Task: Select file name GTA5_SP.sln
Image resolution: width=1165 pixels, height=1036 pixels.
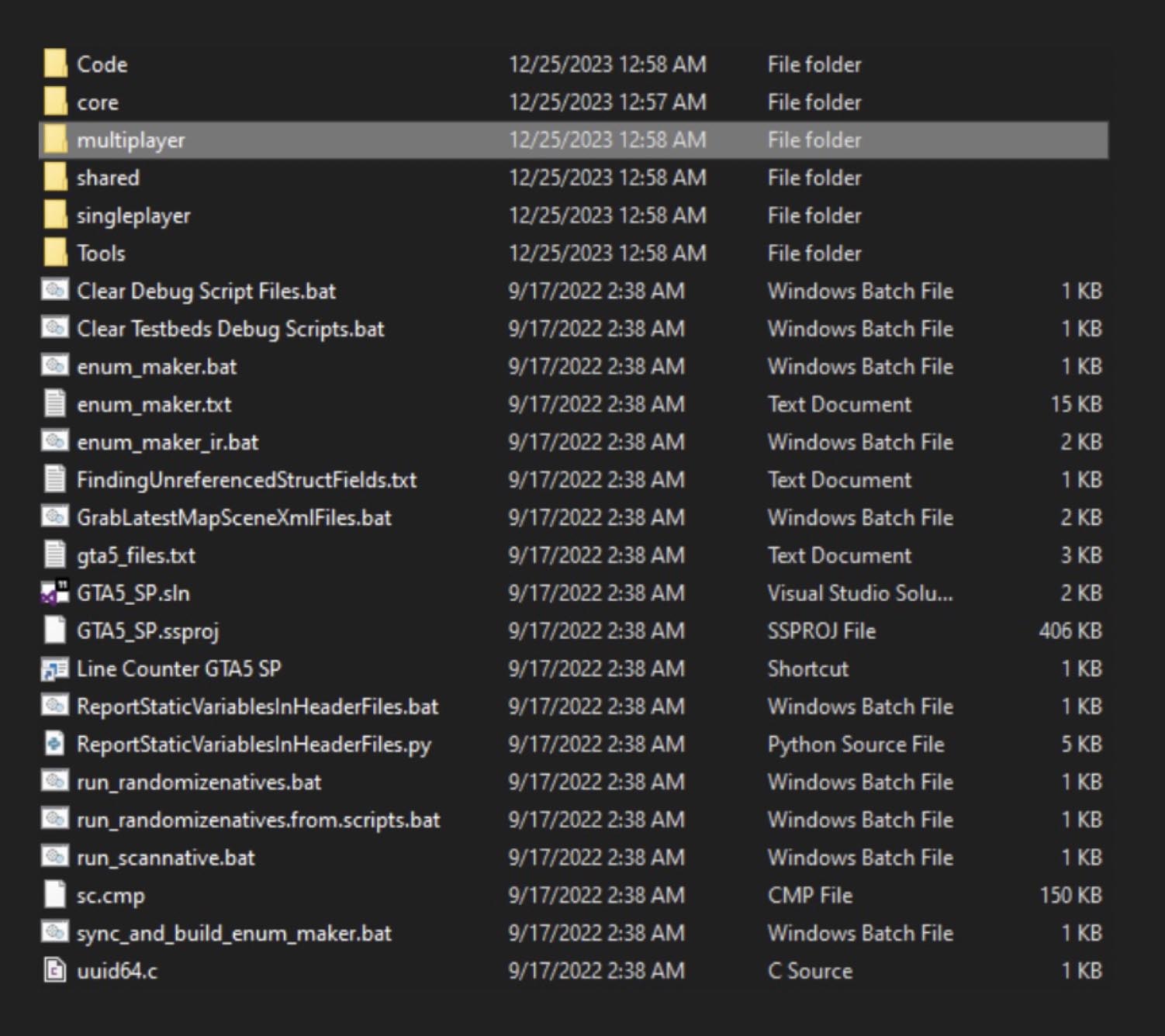Action: pos(133,593)
